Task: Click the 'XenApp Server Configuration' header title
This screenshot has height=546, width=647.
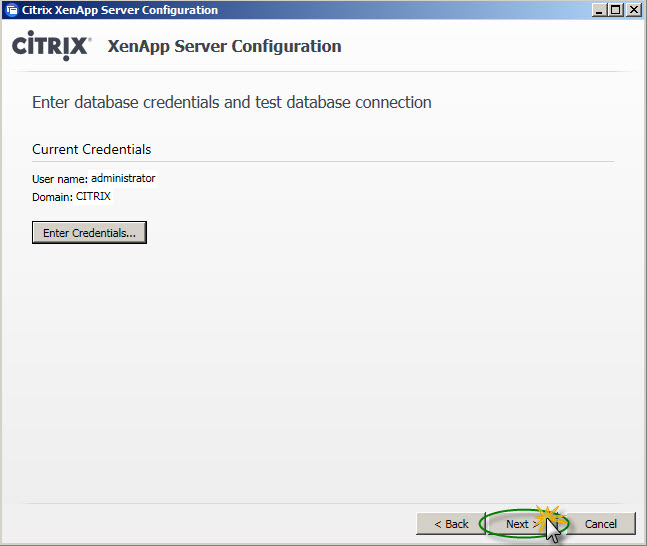Action: (224, 46)
